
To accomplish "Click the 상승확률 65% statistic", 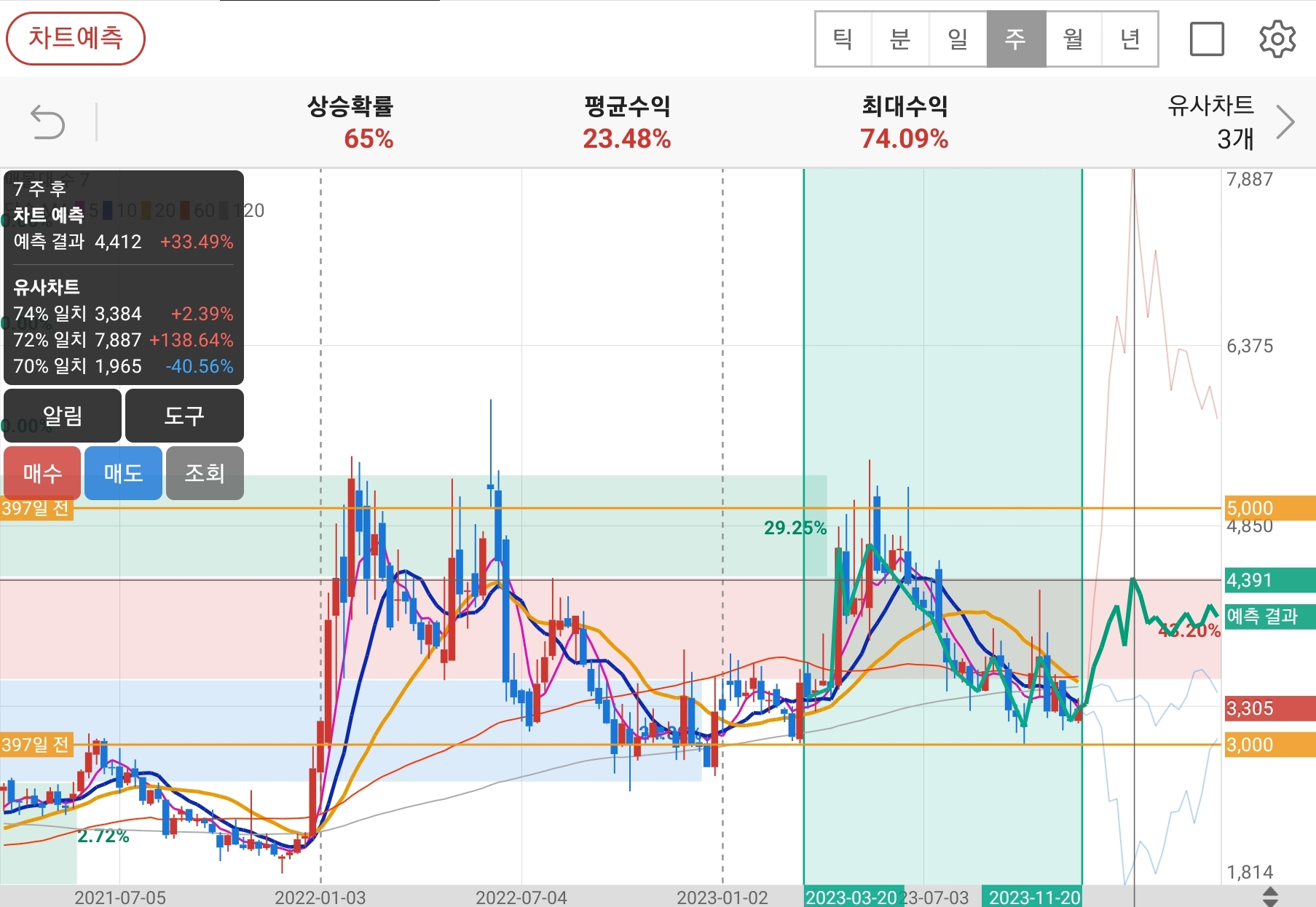I will tap(351, 122).
